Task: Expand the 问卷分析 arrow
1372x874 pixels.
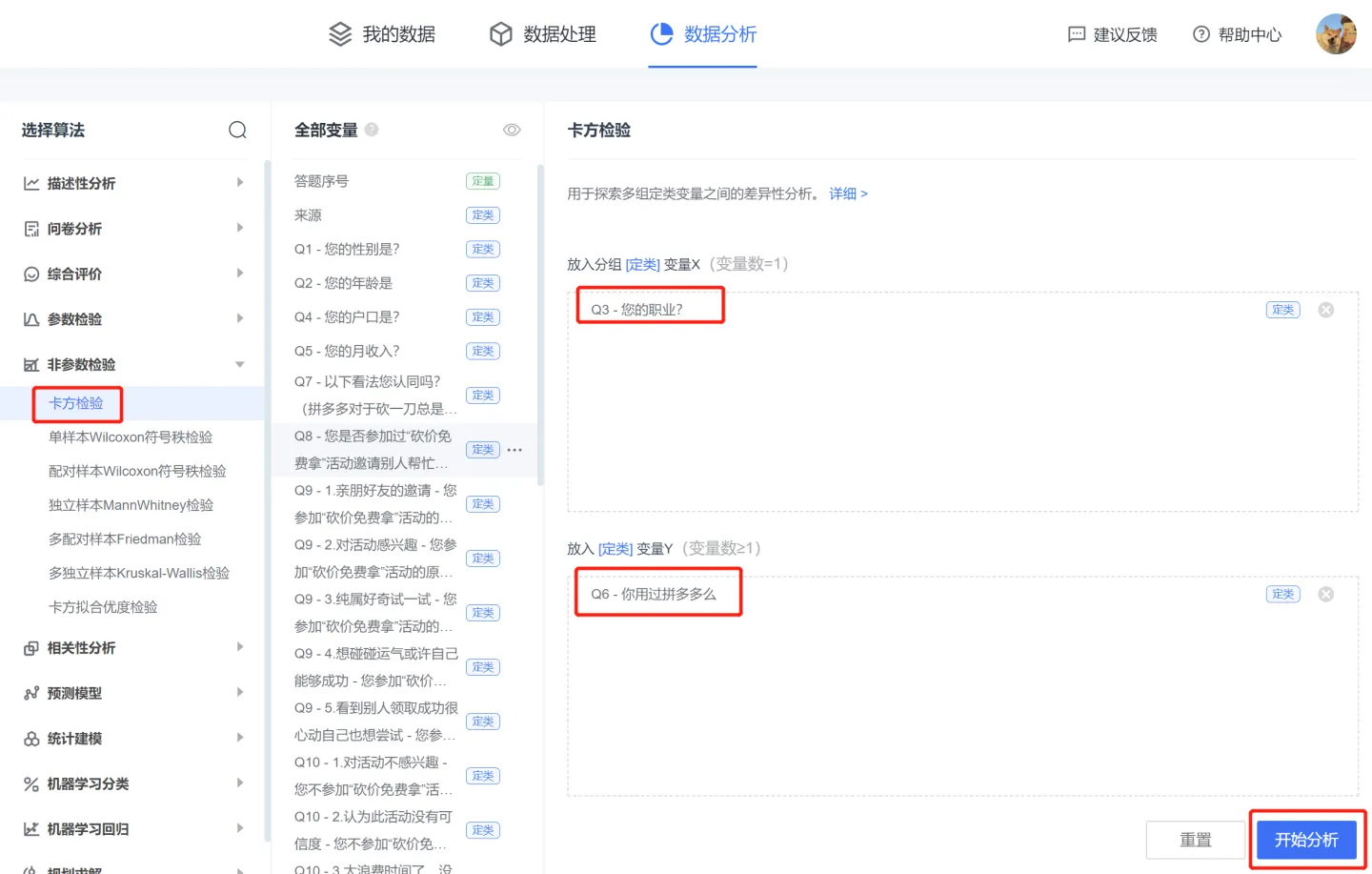Action: click(x=240, y=228)
